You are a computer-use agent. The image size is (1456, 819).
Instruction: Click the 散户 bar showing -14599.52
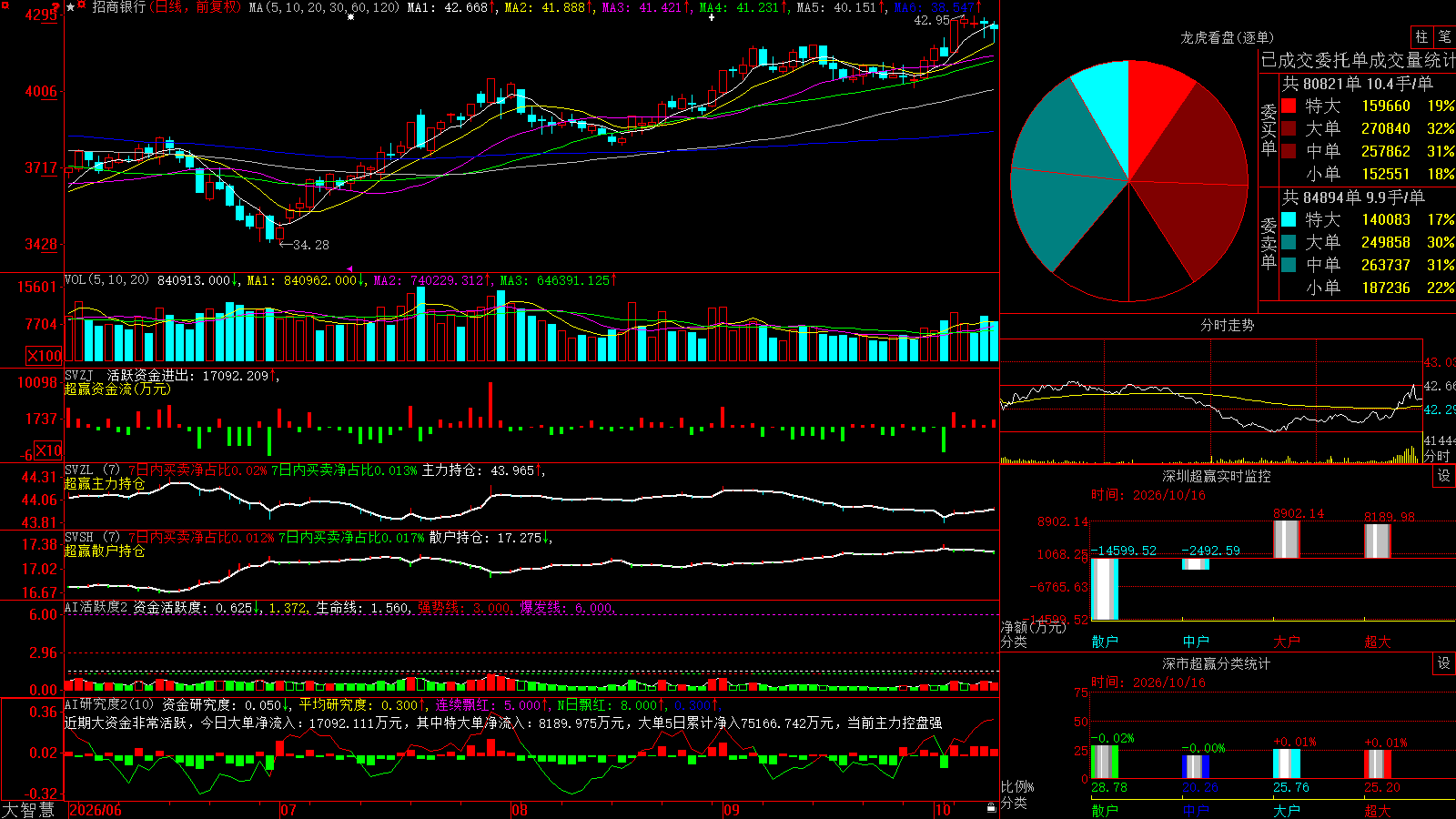(x=1105, y=589)
